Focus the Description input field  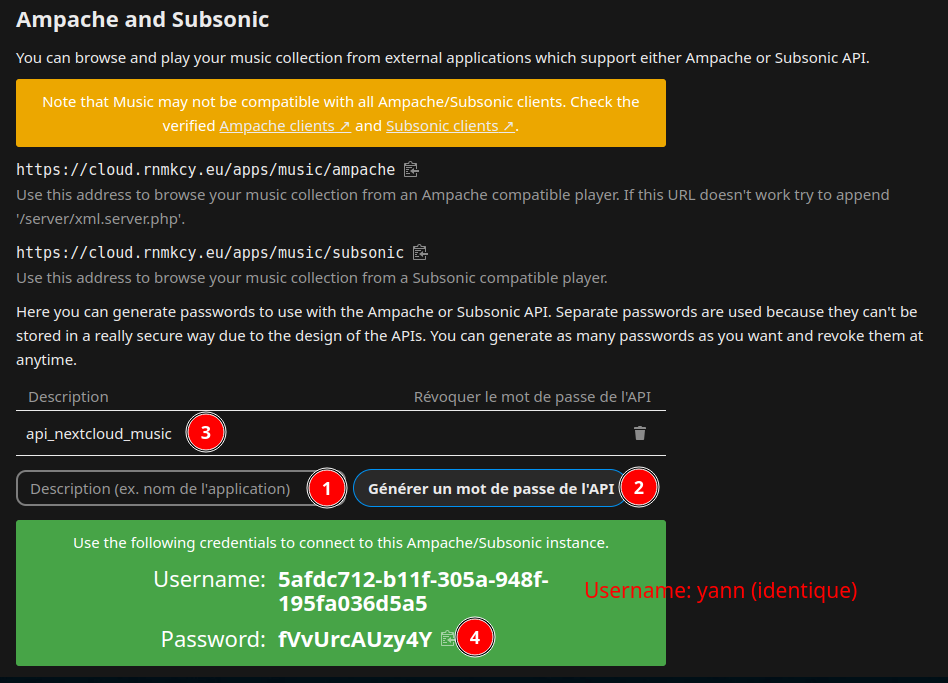tap(162, 488)
